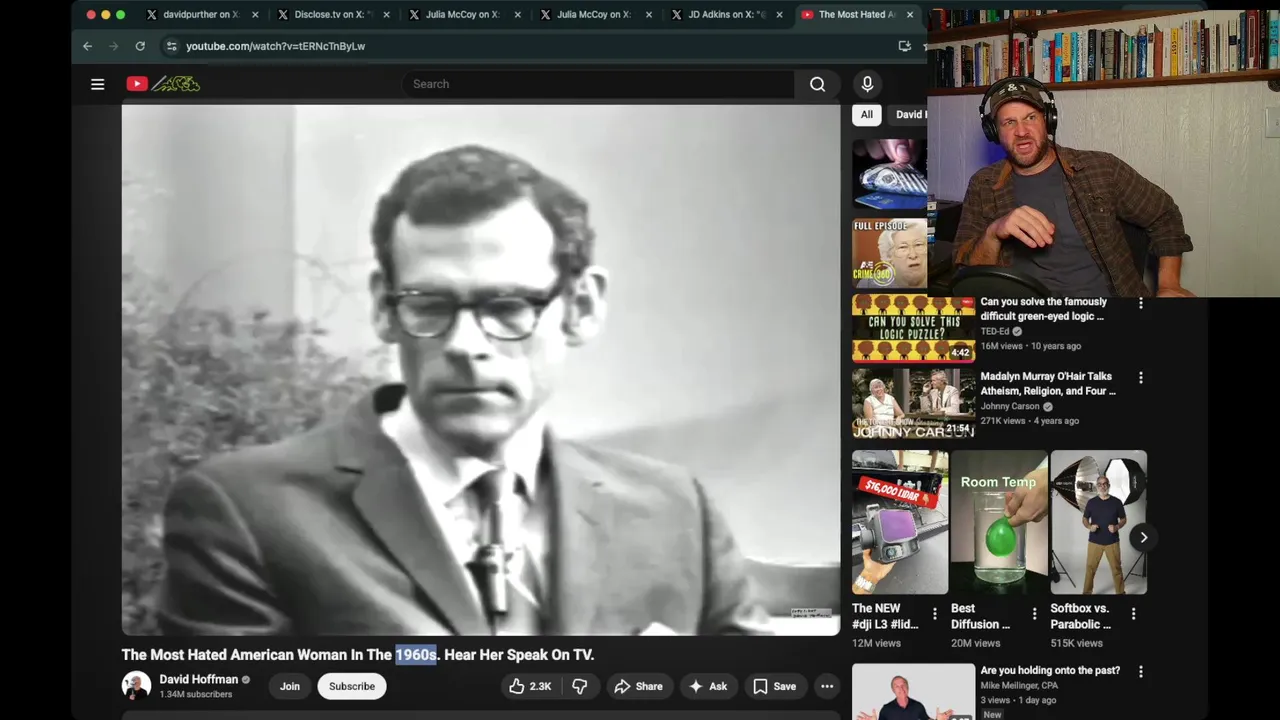Open the YouTube hamburger guide menu

point(97,84)
